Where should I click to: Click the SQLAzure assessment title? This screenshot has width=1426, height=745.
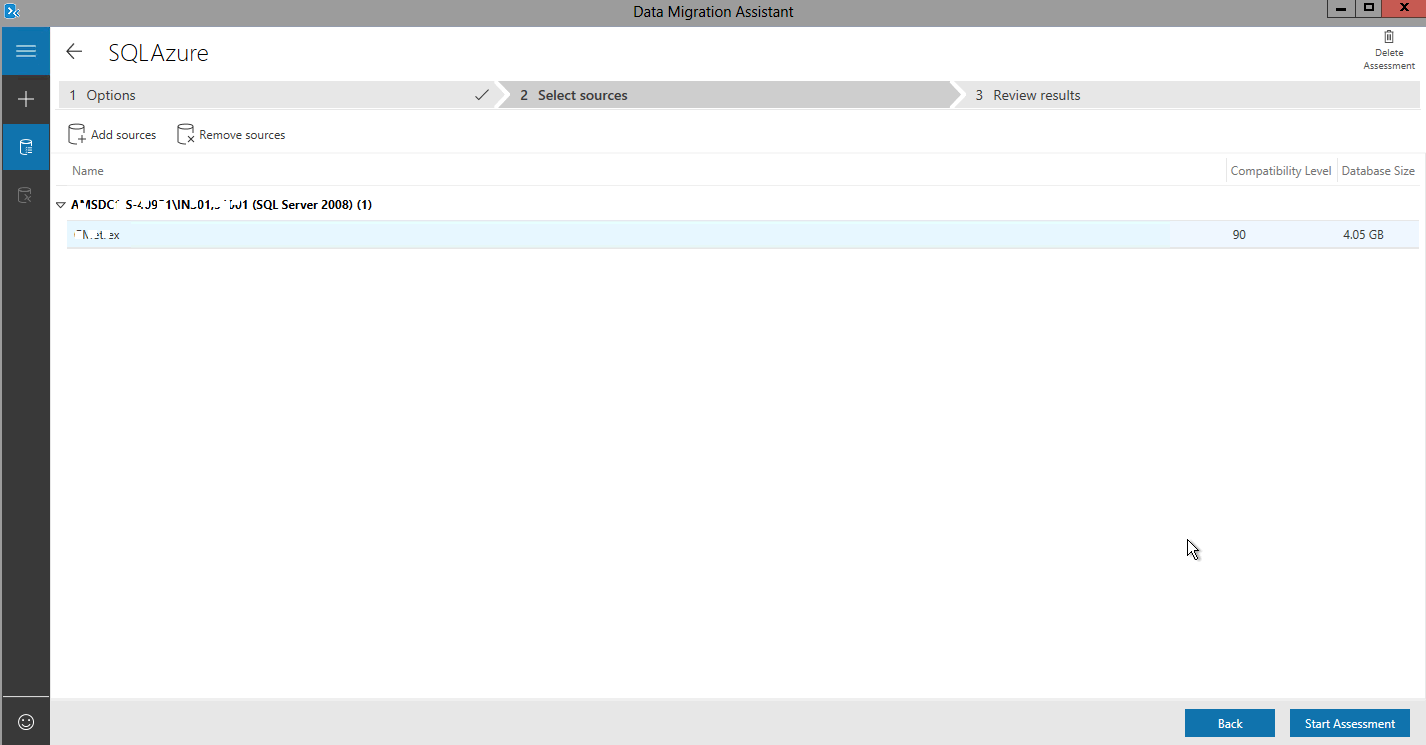[x=159, y=53]
